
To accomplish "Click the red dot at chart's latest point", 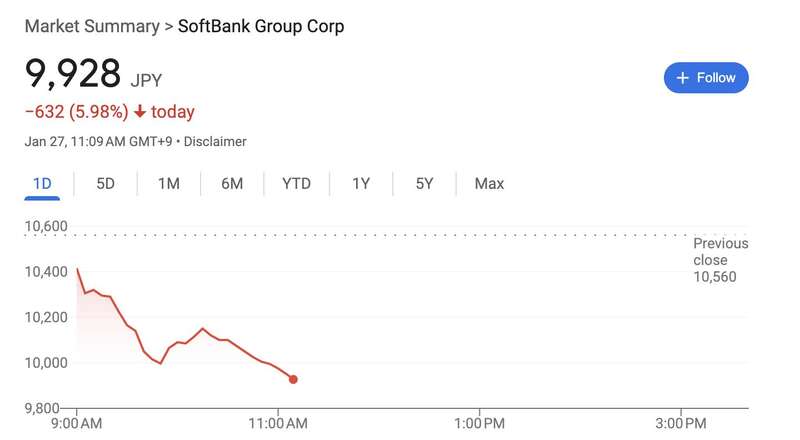I will (293, 379).
